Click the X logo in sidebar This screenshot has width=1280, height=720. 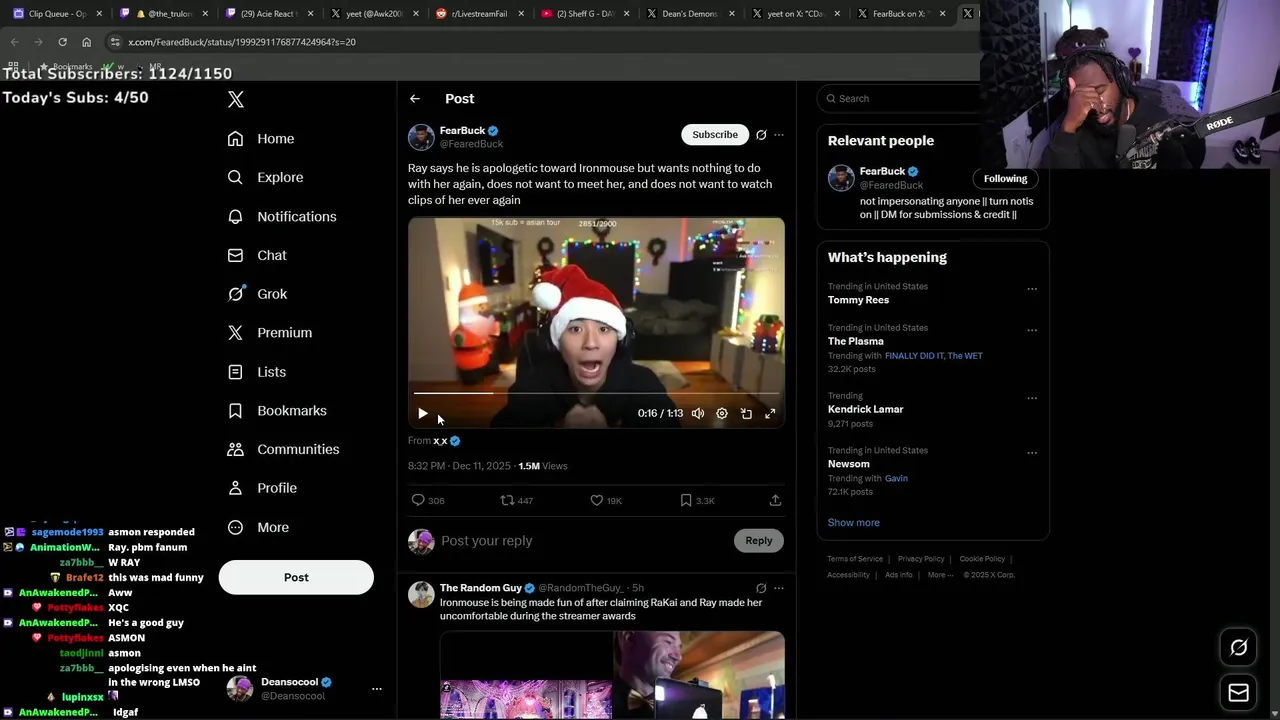[x=236, y=99]
